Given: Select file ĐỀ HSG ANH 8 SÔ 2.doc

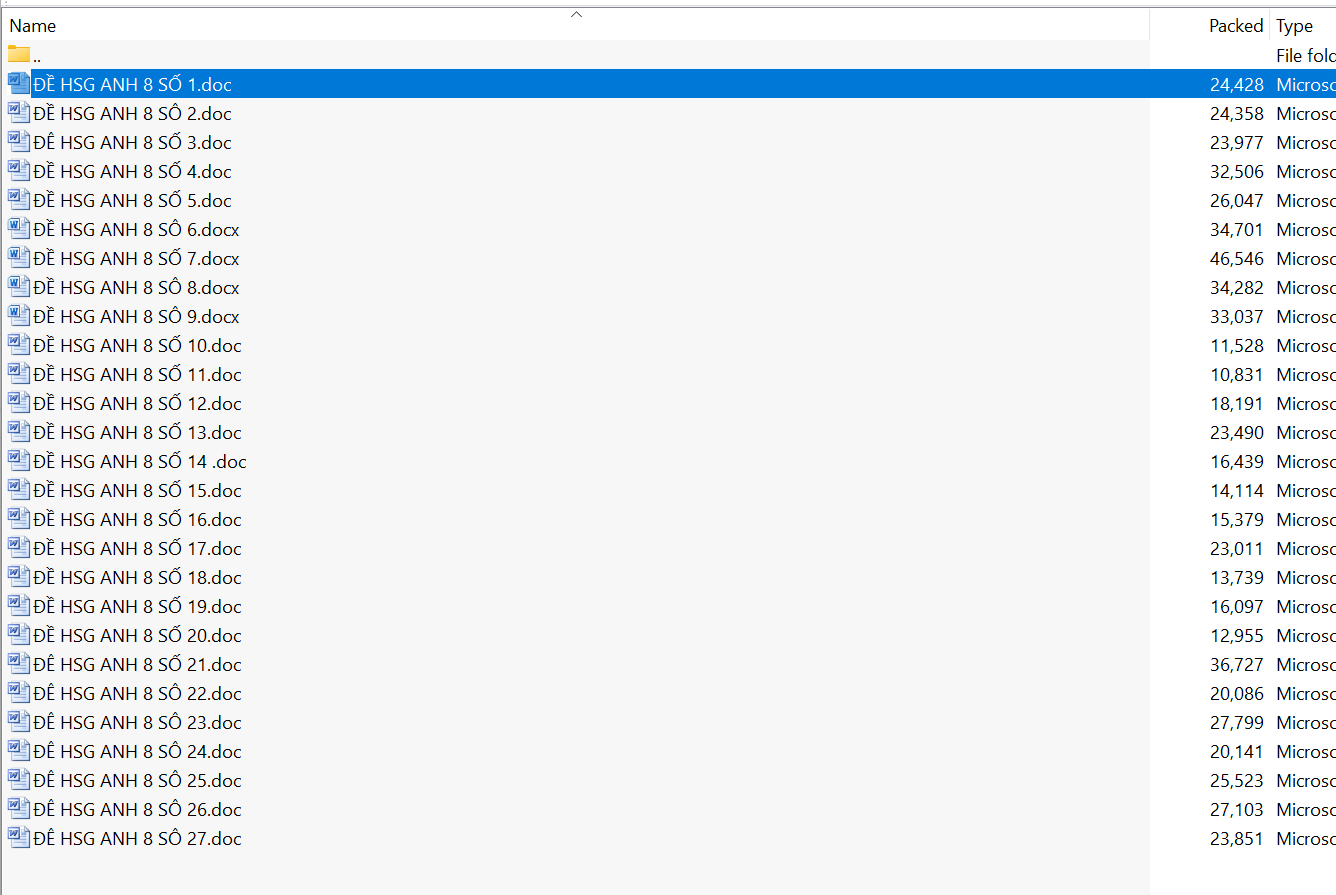Looking at the screenshot, I should pyautogui.click(x=132, y=114).
